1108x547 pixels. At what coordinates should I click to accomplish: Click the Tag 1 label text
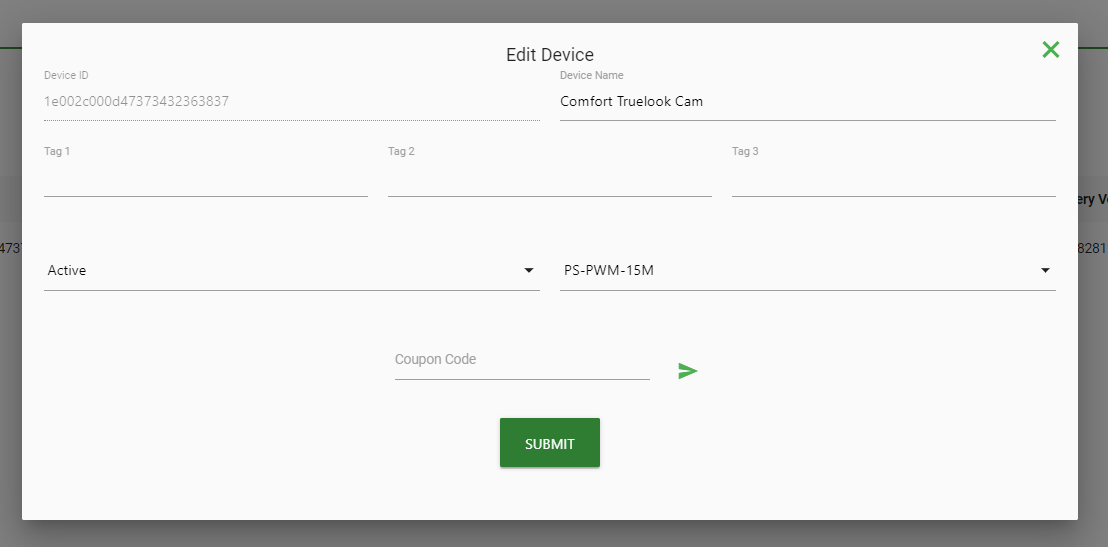[x=57, y=151]
